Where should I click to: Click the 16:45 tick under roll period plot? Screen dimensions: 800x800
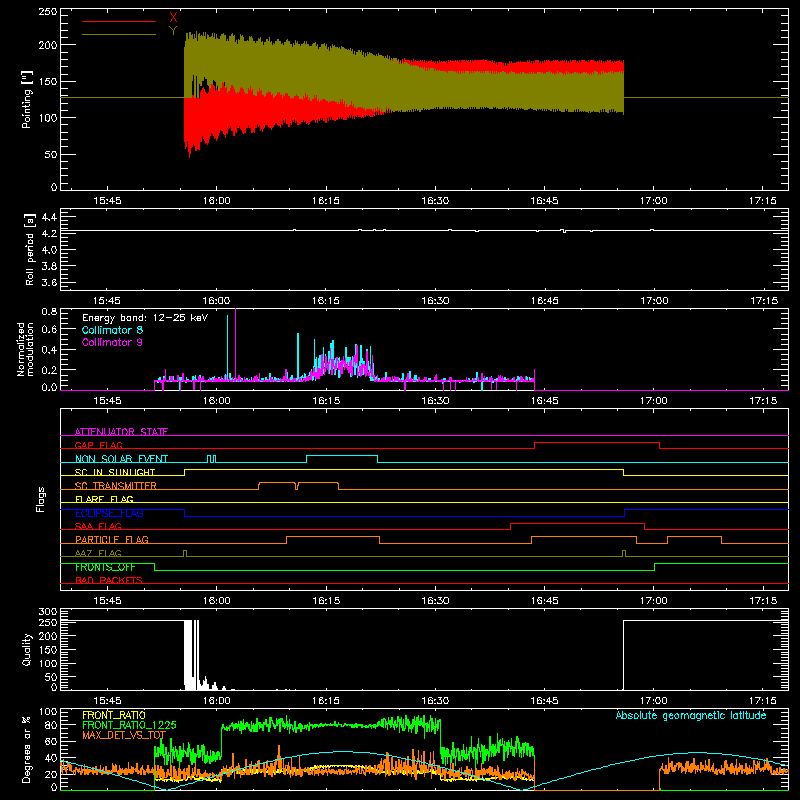coord(544,301)
